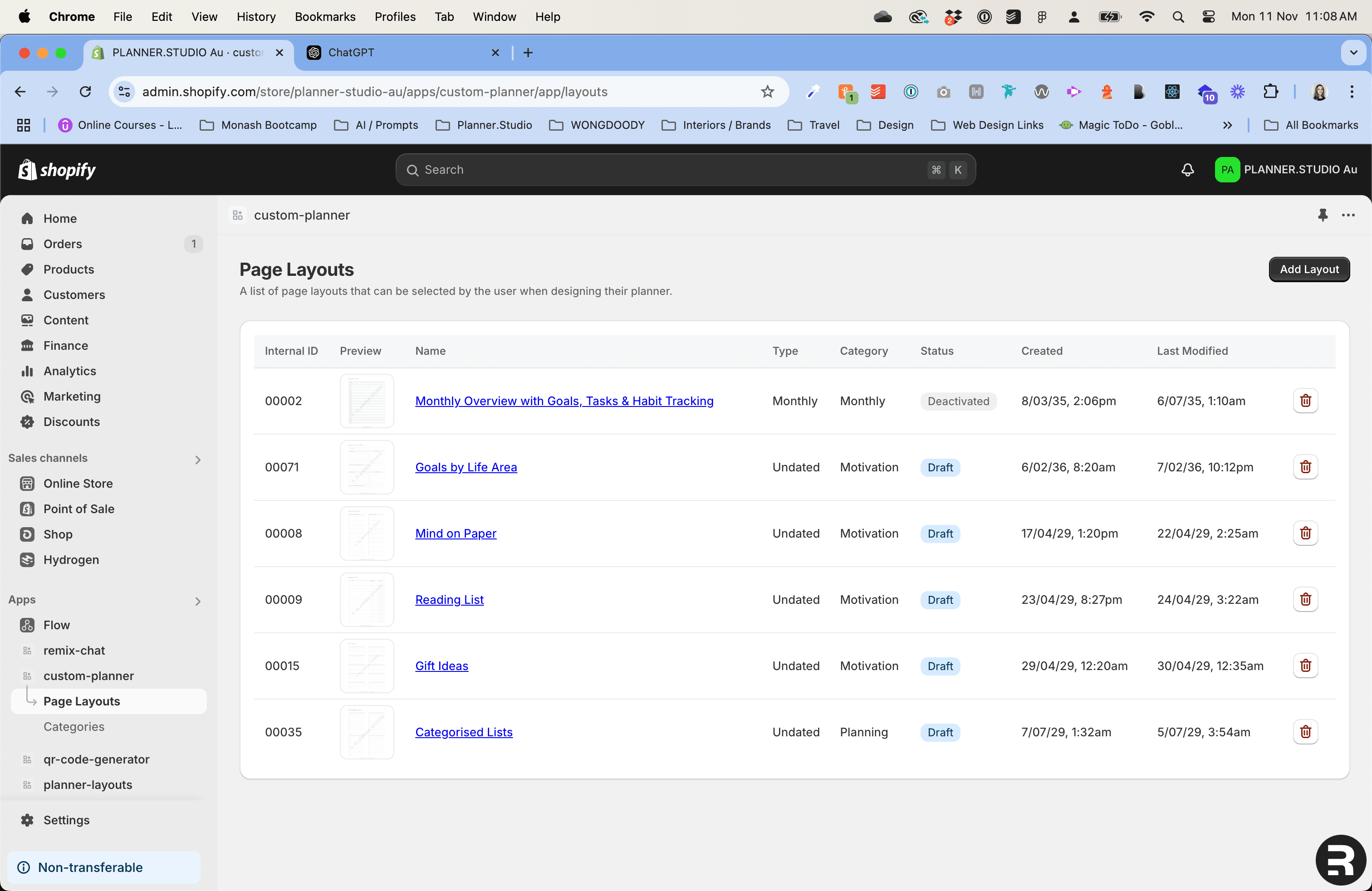Image resolution: width=1372 pixels, height=891 pixels.
Task: Open Categories under custom-planner
Action: point(74,726)
